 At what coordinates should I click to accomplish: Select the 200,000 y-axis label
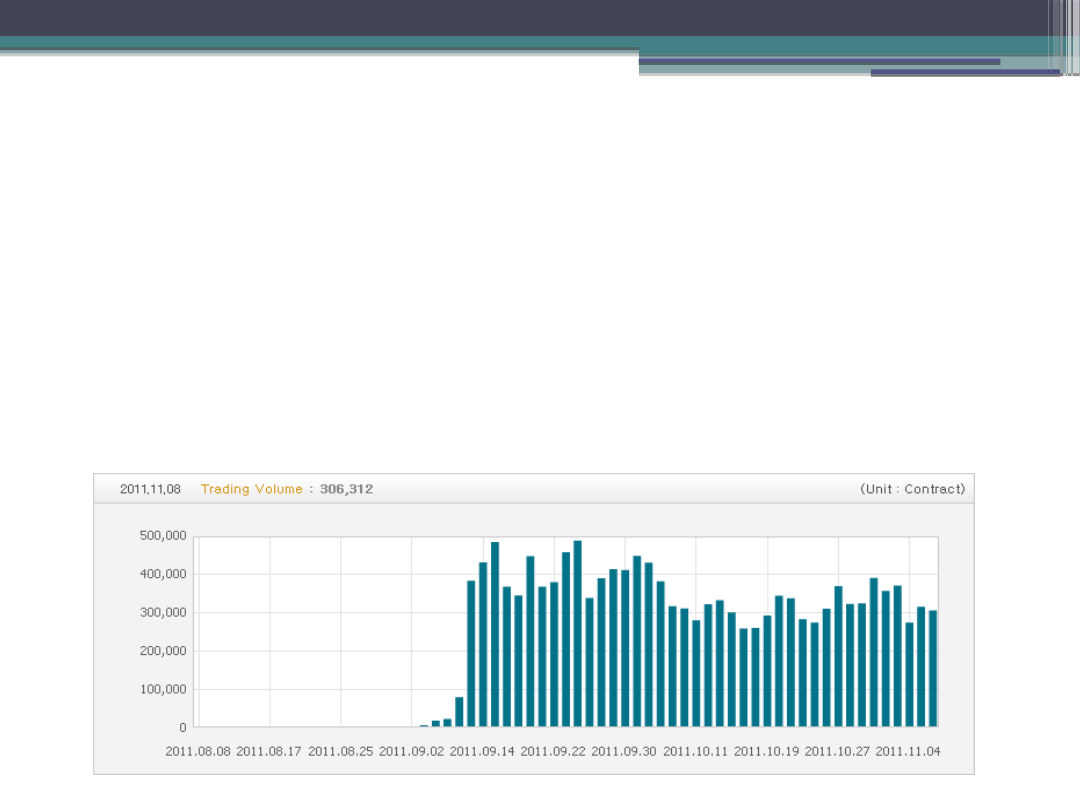pos(162,651)
